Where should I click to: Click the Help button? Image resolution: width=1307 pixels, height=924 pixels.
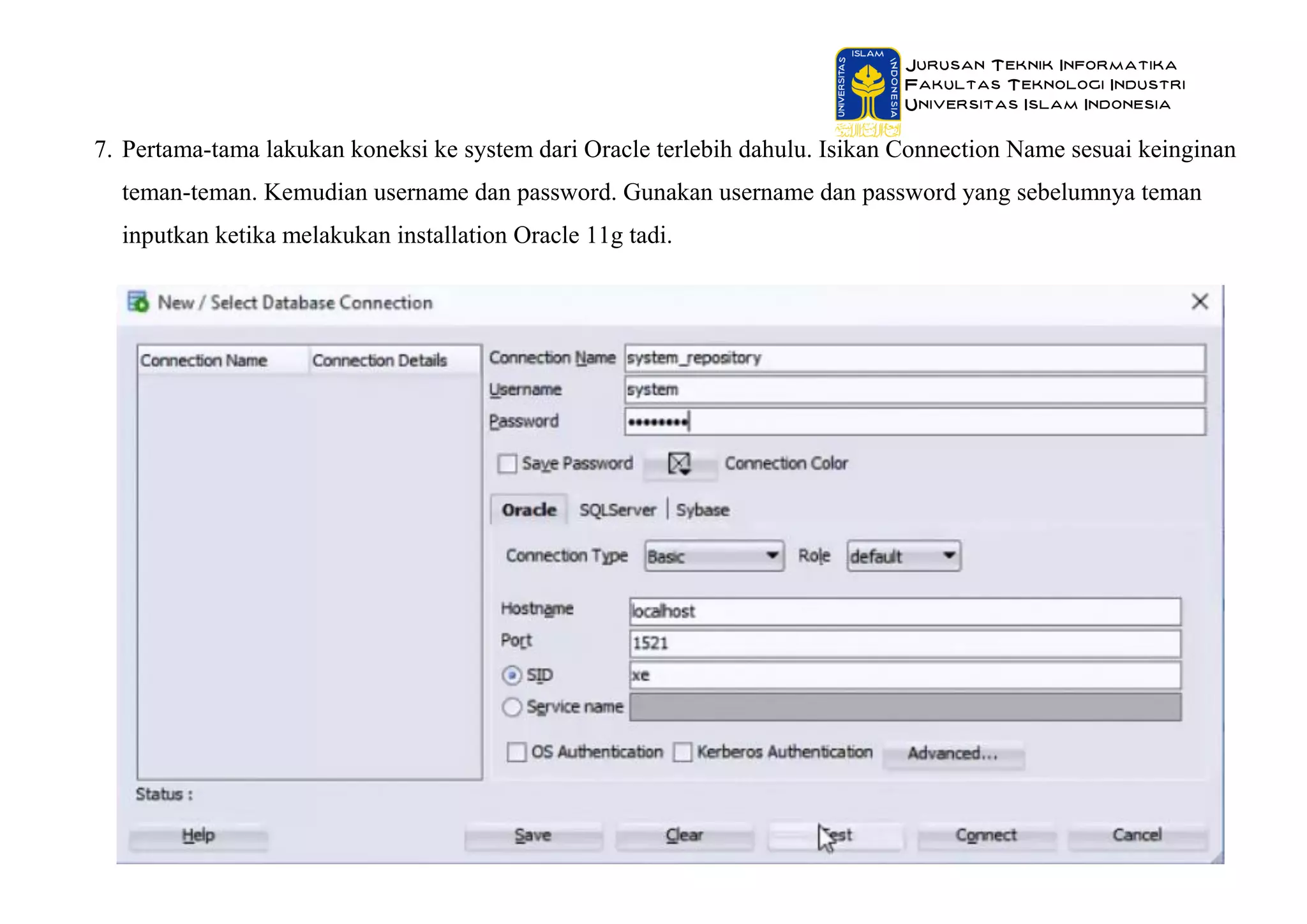point(198,835)
